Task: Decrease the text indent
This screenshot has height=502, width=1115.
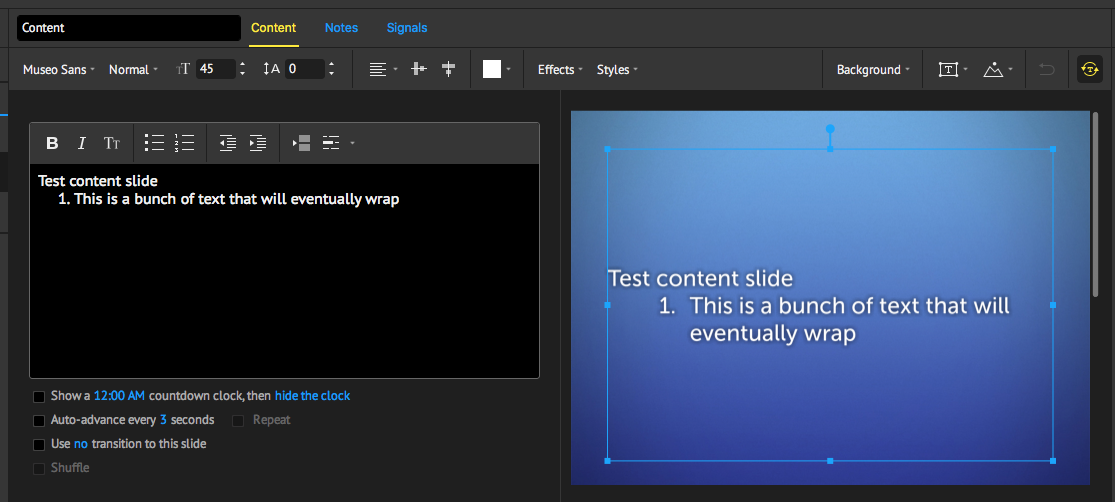Action: click(227, 143)
